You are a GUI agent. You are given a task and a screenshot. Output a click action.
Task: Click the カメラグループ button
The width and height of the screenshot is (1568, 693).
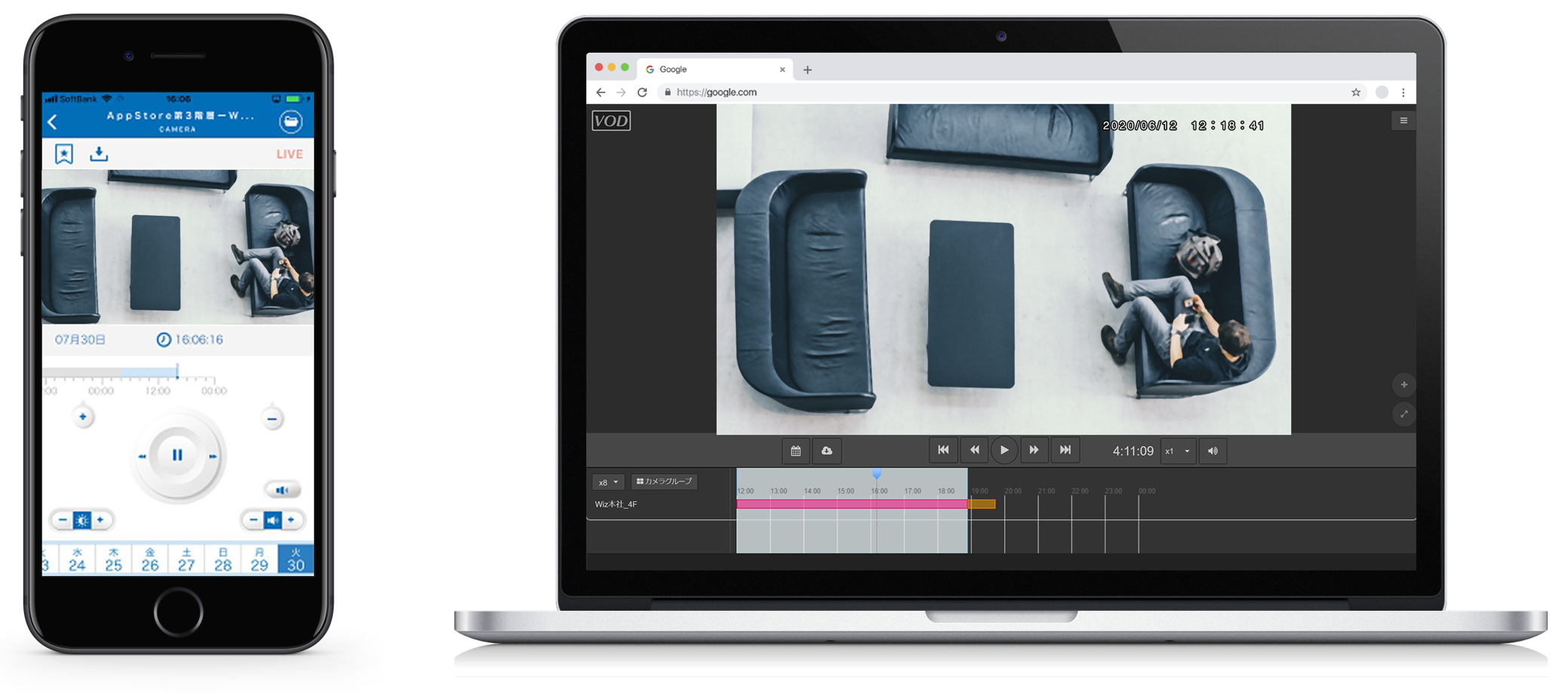[x=664, y=481]
